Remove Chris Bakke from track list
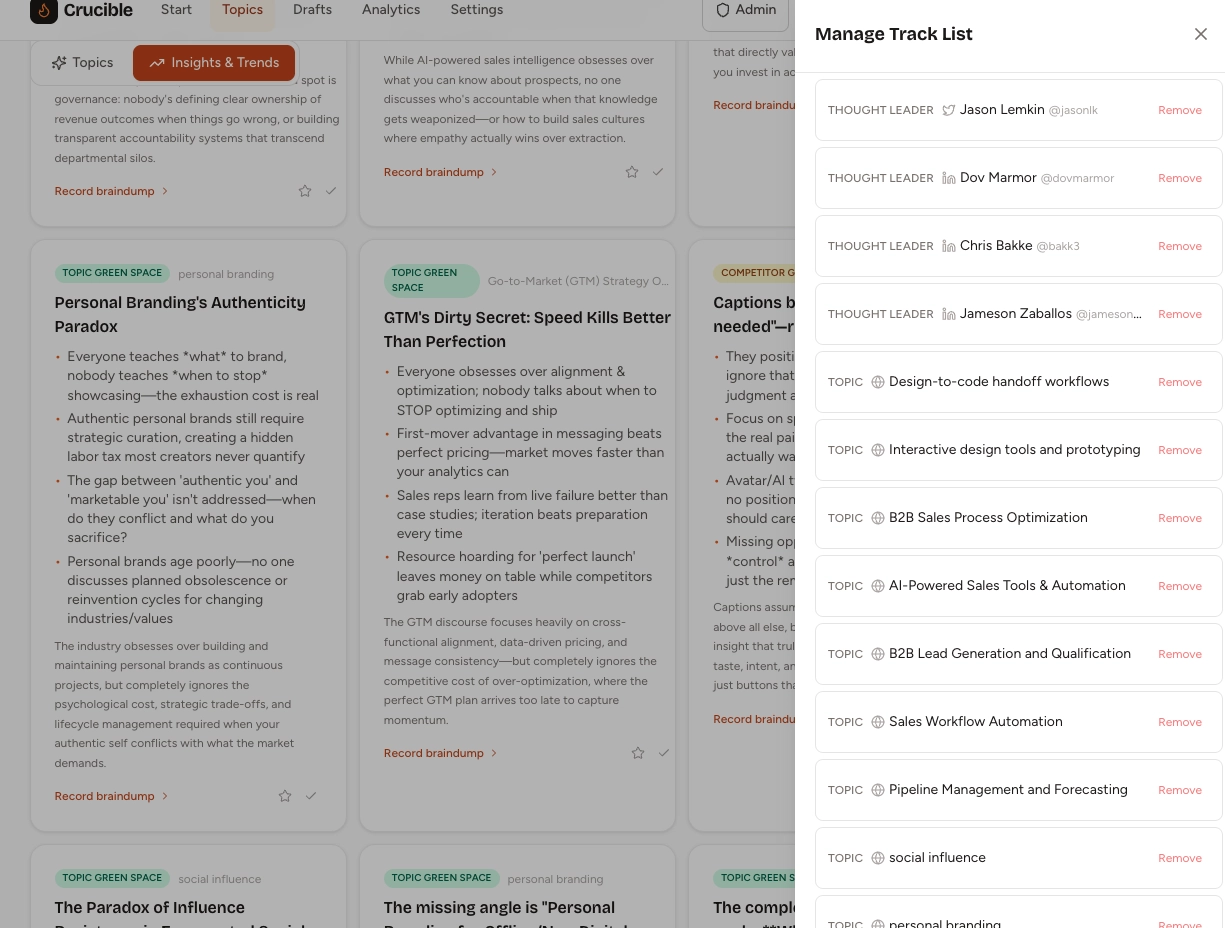Viewport: 1225px width, 928px height. pyautogui.click(x=1180, y=246)
